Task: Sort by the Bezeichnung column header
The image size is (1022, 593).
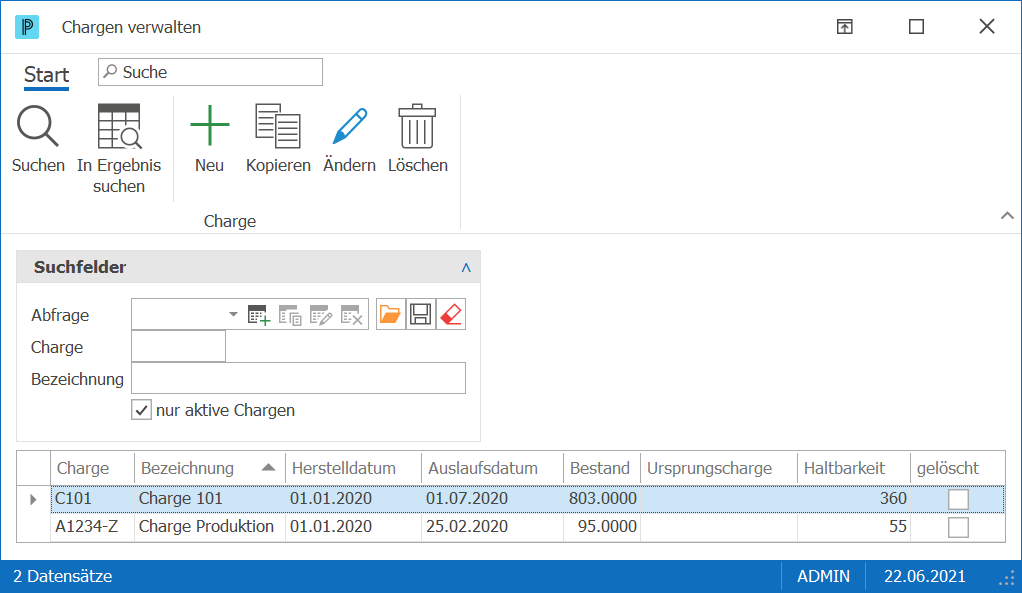Action: pos(209,468)
